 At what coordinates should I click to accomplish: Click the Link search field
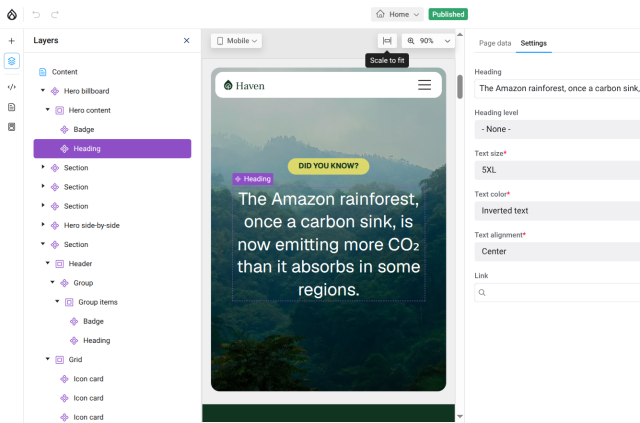tap(557, 292)
